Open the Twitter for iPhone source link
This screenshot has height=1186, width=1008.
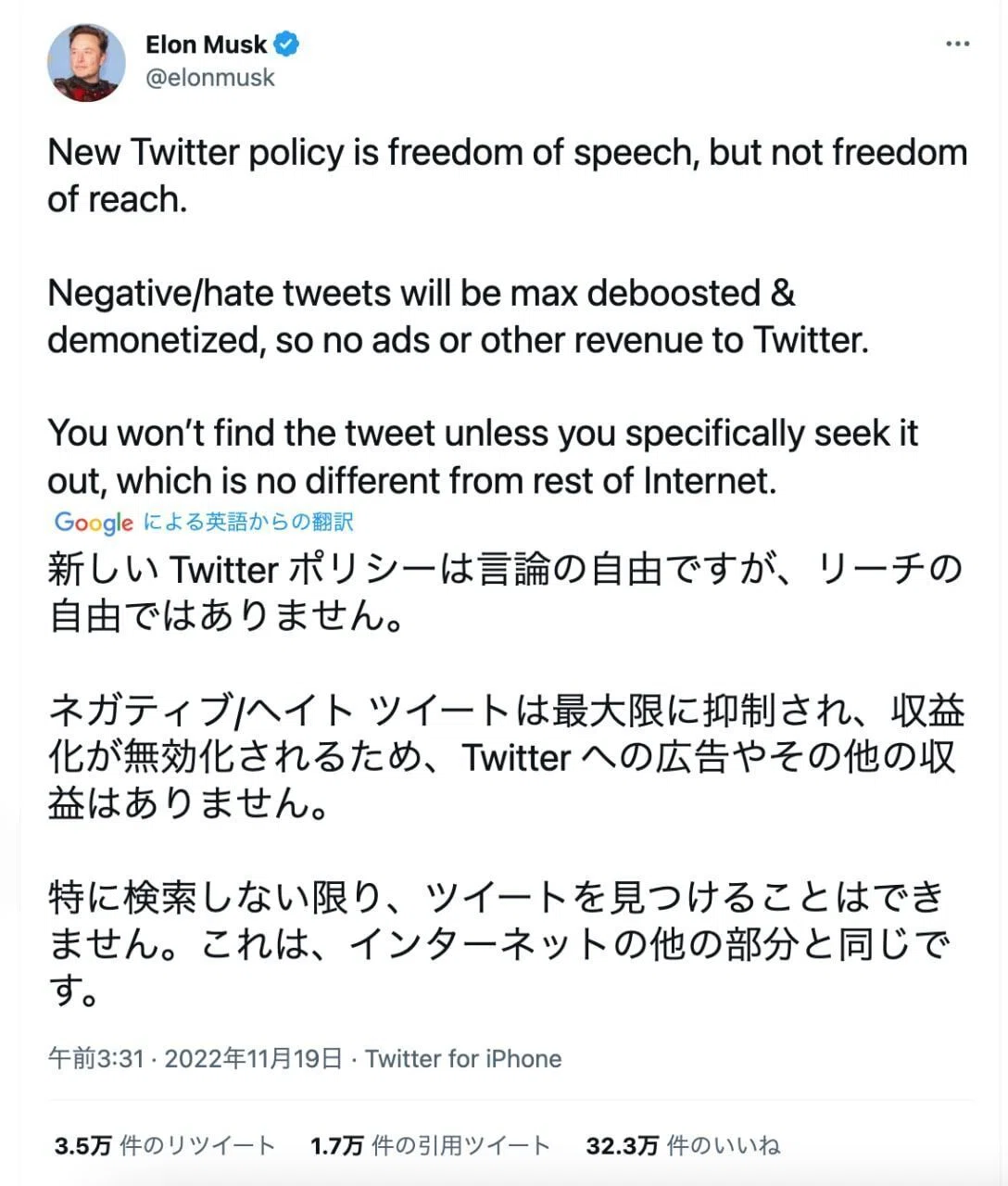pyautogui.click(x=463, y=1058)
